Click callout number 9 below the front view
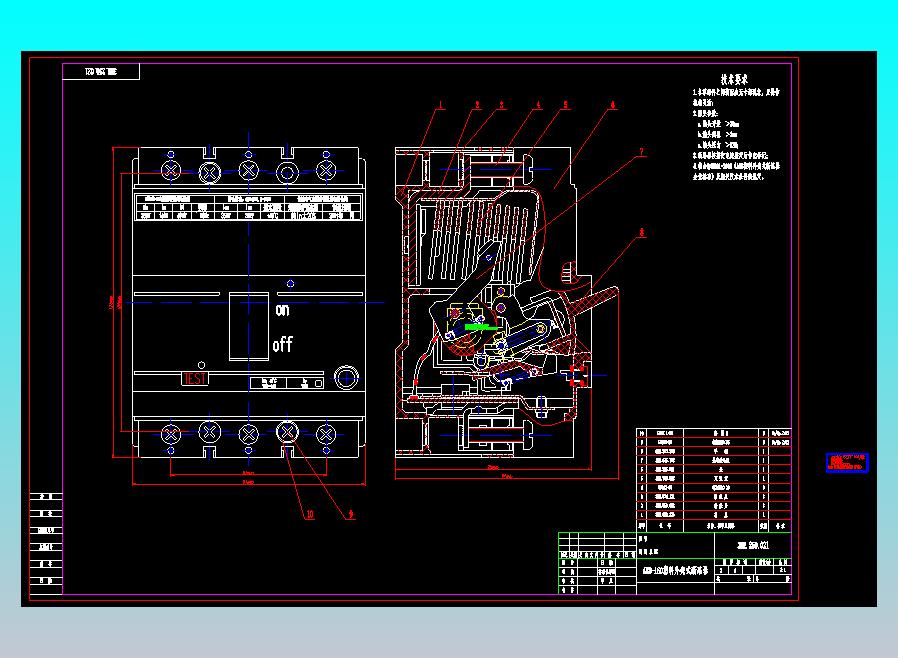This screenshot has height=658, width=898. coord(351,515)
